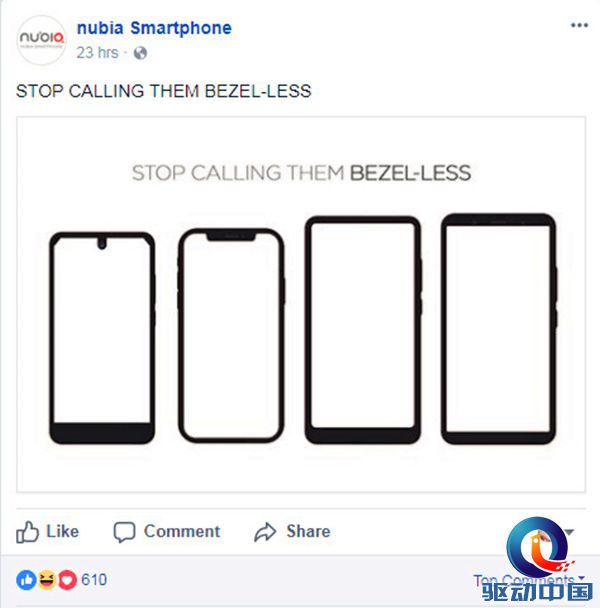
Task: Click the second phone with wide notch
Action: coord(231,336)
